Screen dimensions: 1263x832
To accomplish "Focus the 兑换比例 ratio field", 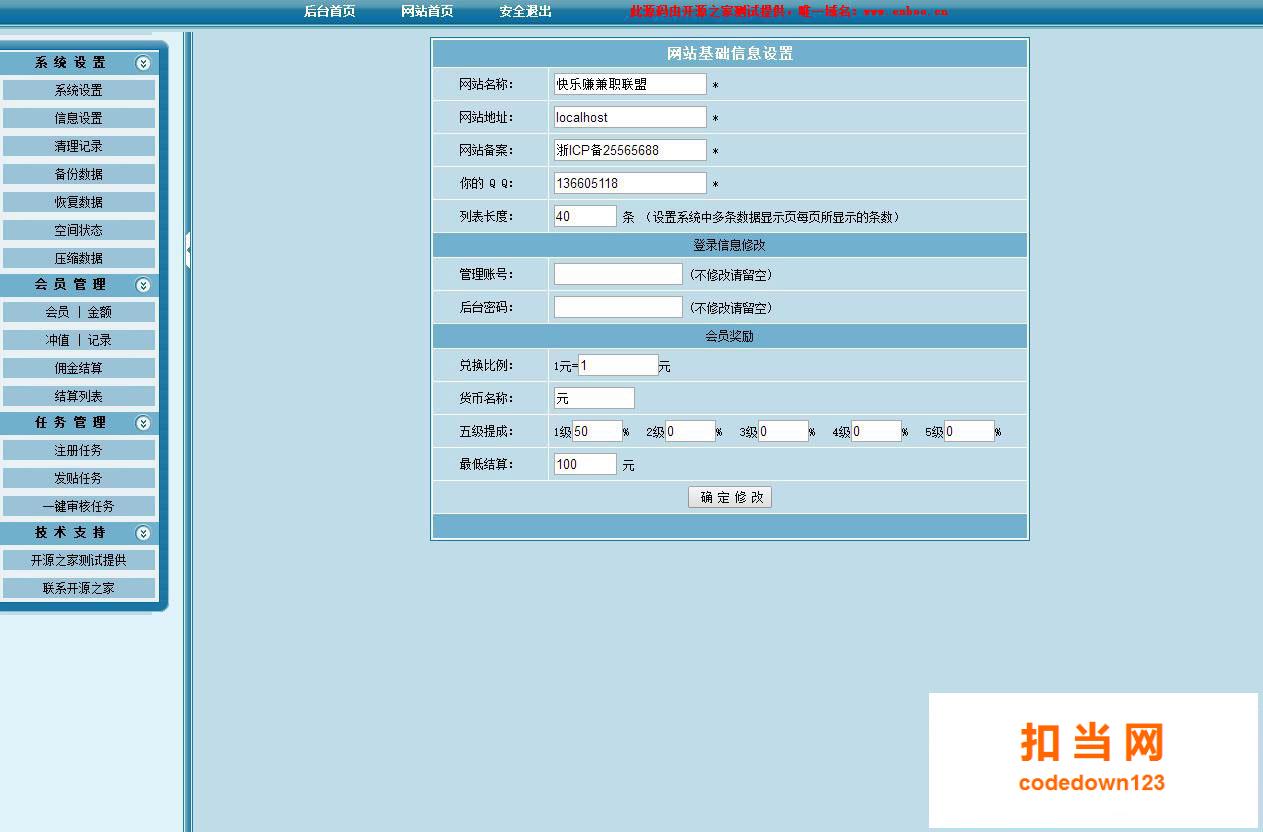I will (618, 365).
